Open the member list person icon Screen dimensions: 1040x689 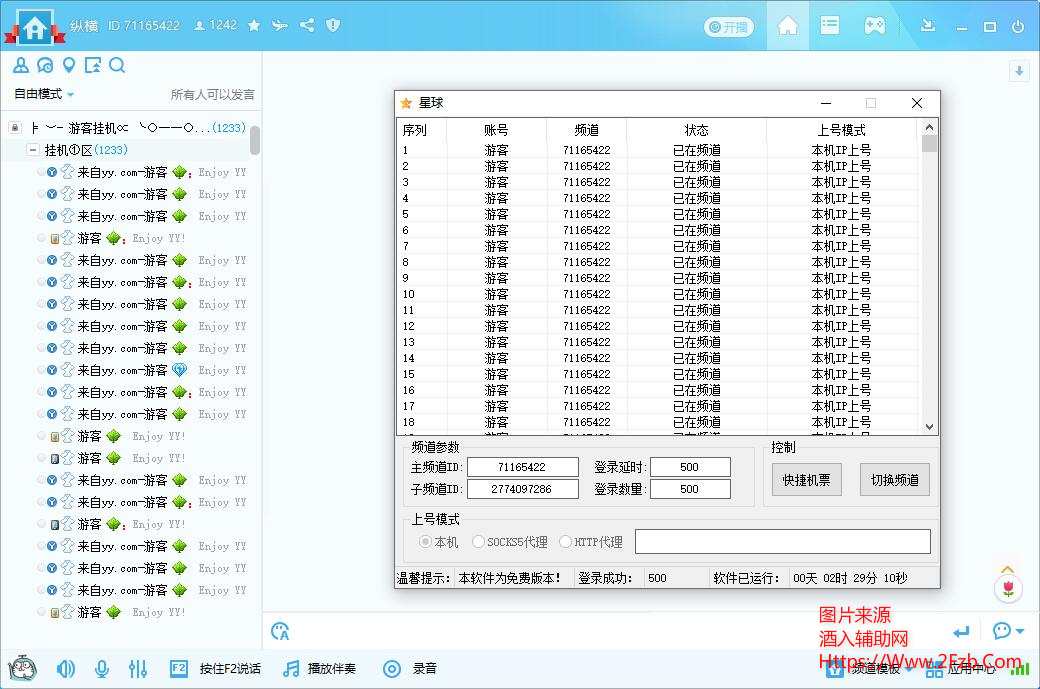point(21,65)
